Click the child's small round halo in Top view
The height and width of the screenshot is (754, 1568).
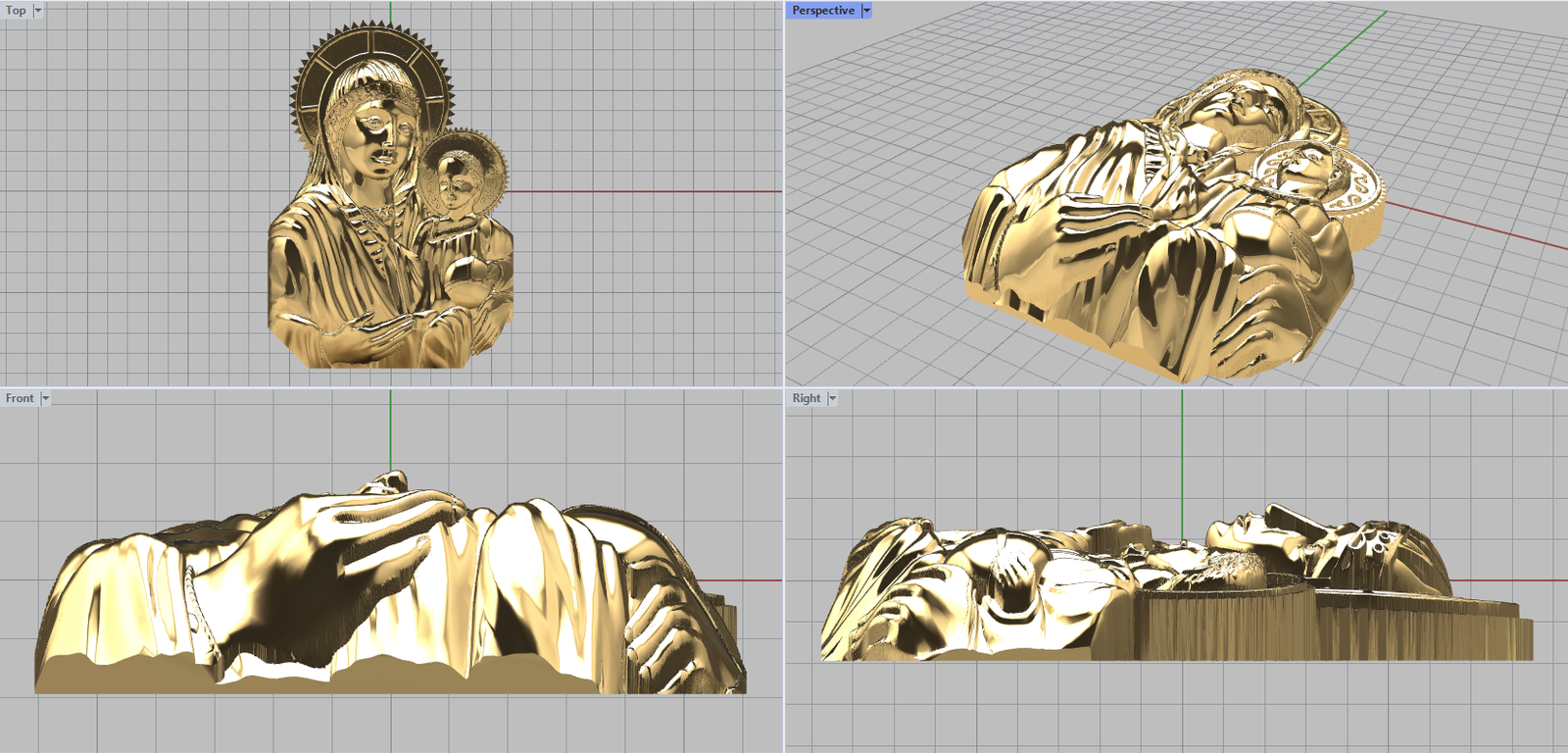[493, 157]
